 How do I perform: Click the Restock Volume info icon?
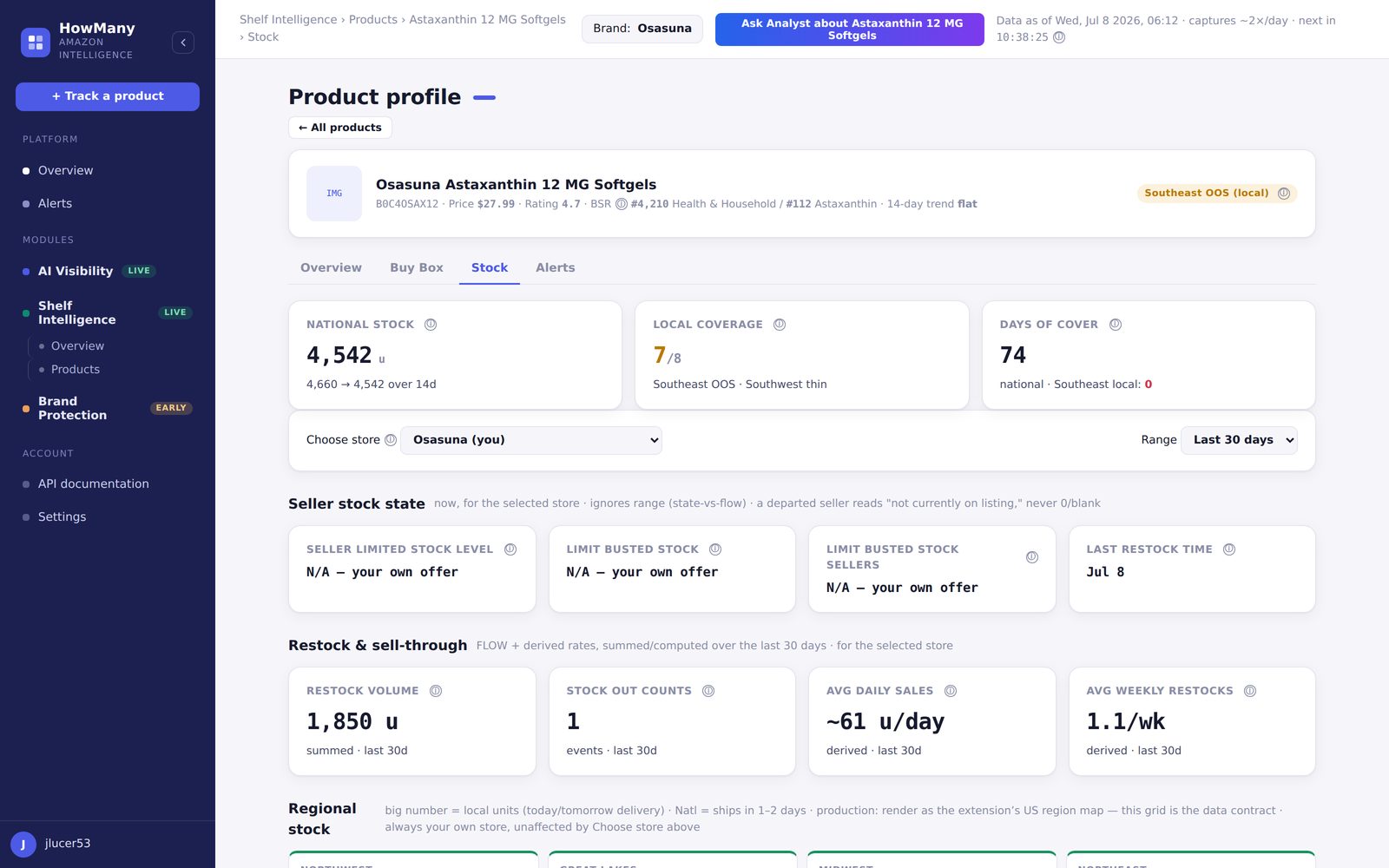click(x=436, y=691)
